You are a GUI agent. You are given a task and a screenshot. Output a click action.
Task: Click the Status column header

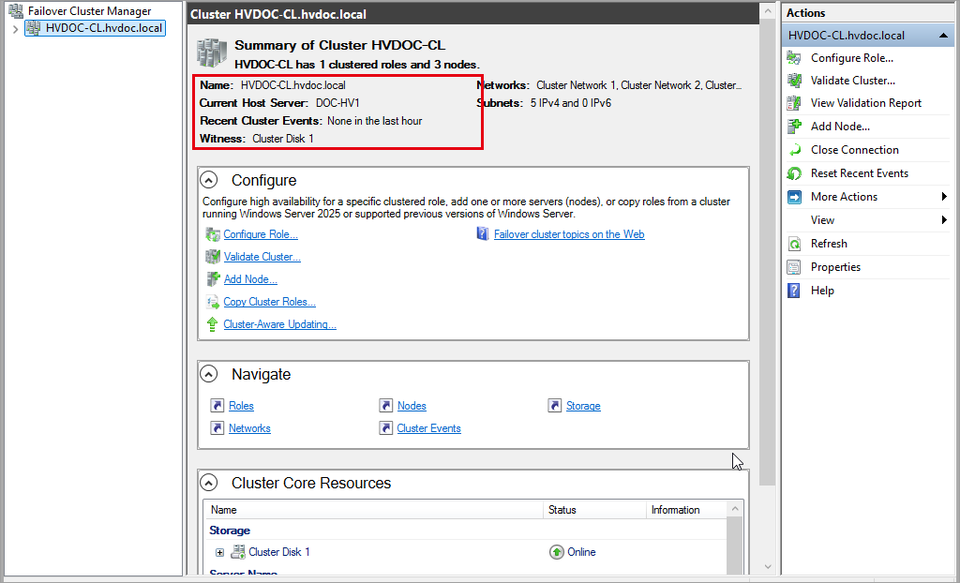point(594,510)
